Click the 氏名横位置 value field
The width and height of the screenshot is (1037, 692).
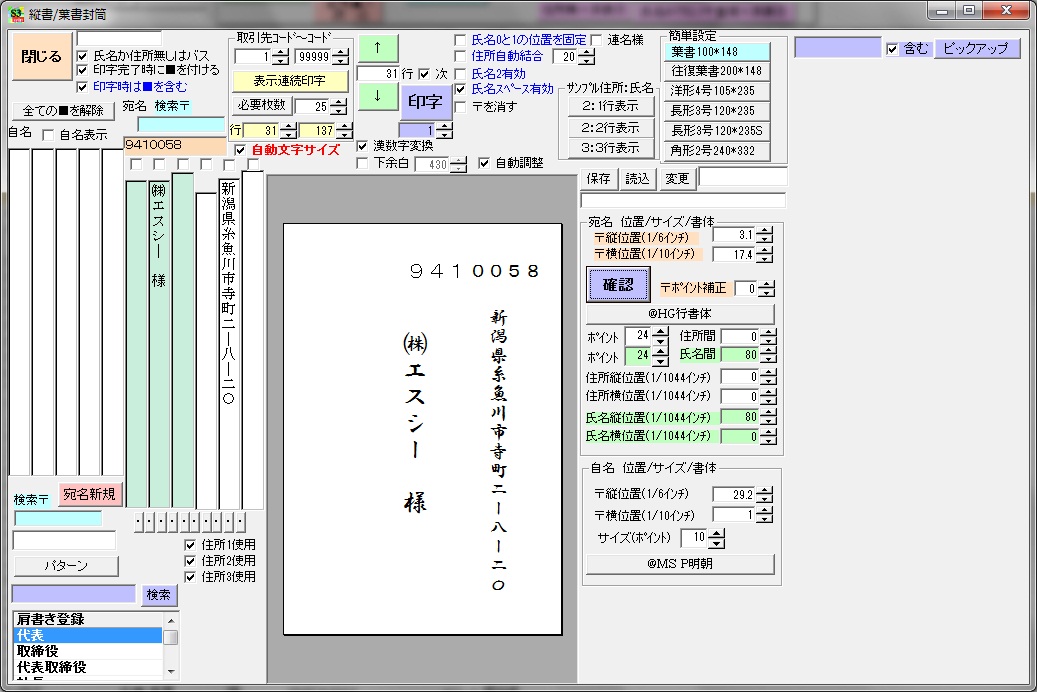(x=739, y=437)
